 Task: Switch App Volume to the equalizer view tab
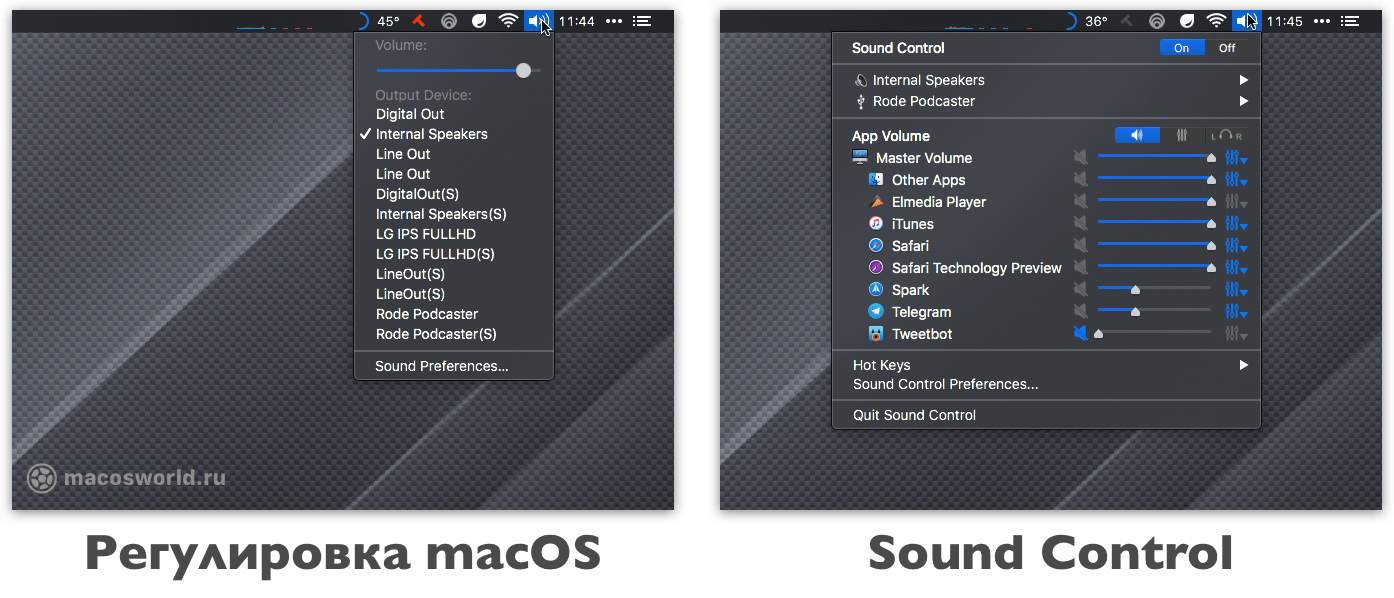click(x=1182, y=136)
